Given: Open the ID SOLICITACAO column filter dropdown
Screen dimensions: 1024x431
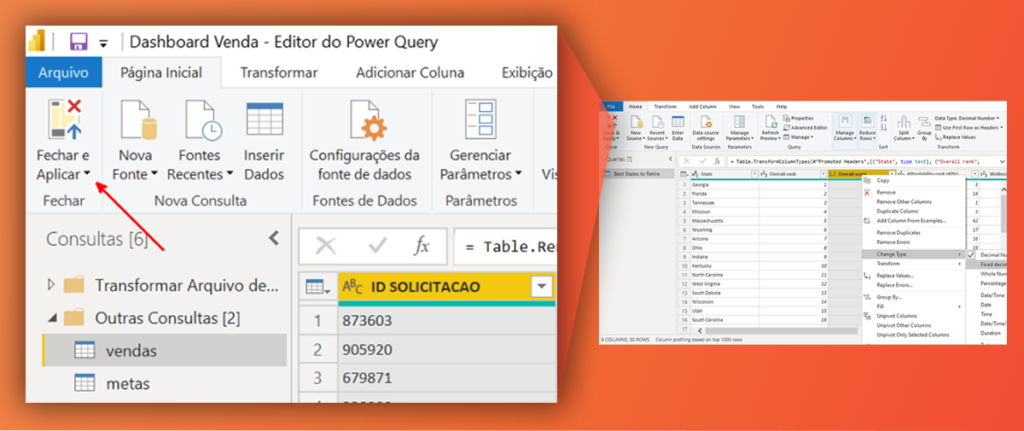Looking at the screenshot, I should [x=542, y=287].
